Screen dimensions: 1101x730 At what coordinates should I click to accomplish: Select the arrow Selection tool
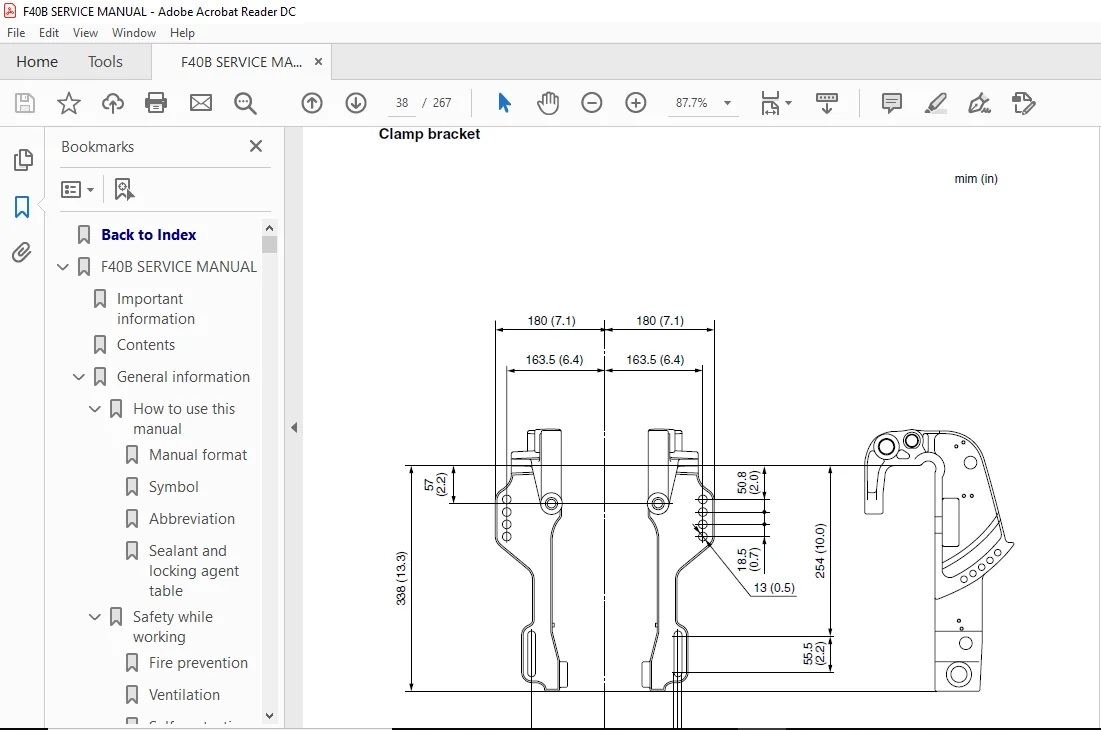tap(504, 103)
